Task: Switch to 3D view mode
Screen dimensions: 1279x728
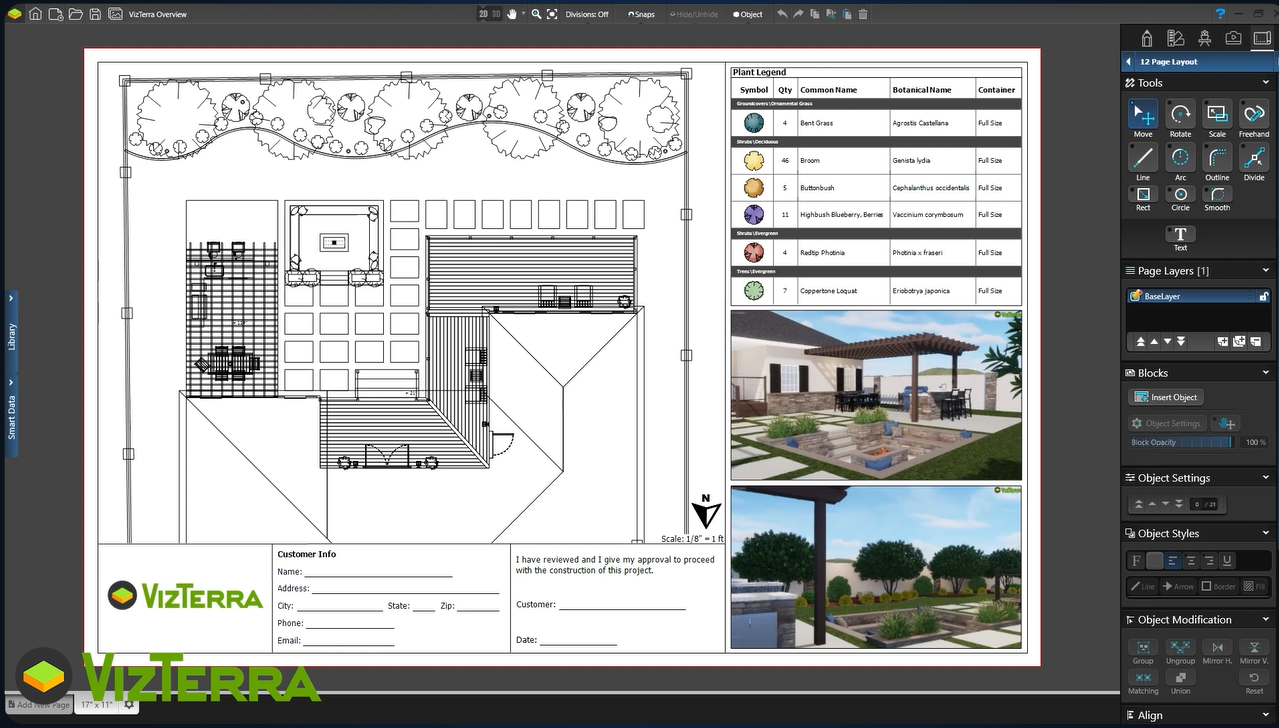Action: coord(496,14)
